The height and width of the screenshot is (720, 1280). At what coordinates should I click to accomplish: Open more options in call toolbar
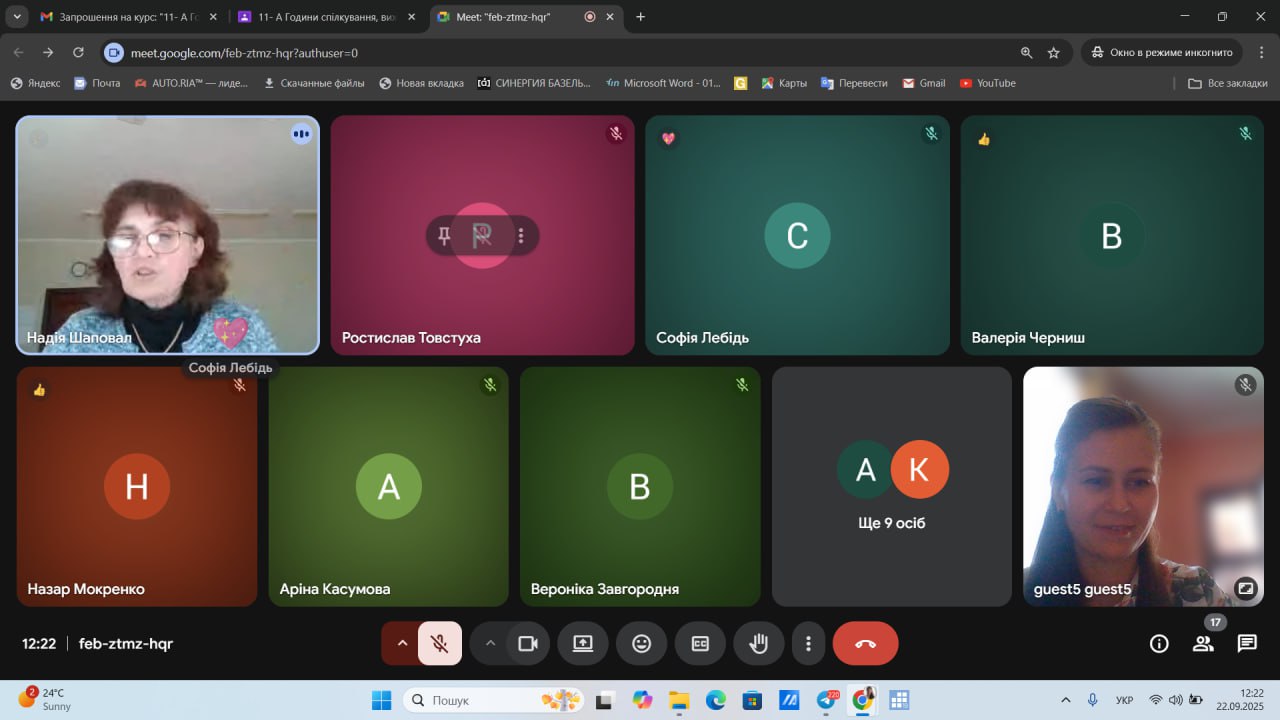tap(808, 644)
